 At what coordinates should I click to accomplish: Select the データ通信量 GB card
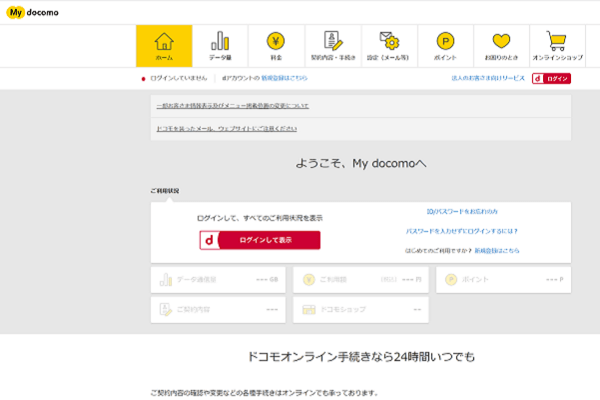[x=218, y=280]
